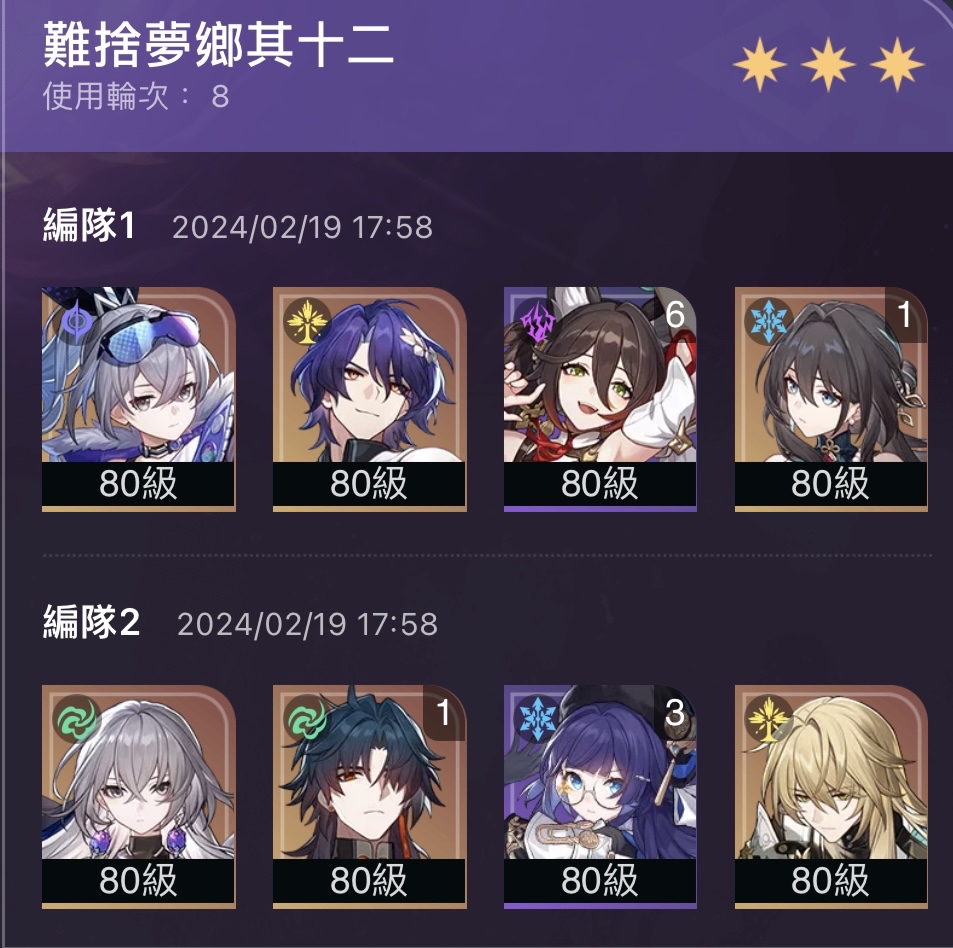Click the Wind element icon on Bronya
Screen dimensions: 953x948
coord(77,718)
